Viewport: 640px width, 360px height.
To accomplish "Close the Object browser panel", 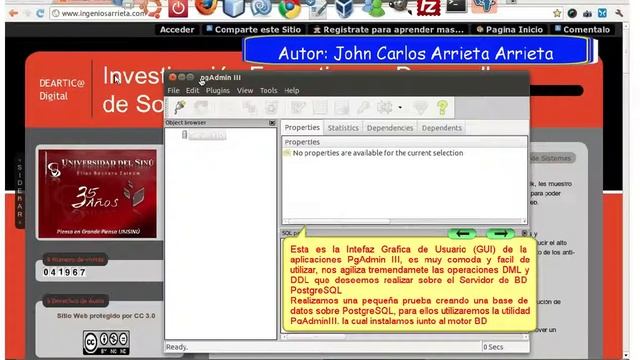I will pyautogui.click(x=272, y=123).
